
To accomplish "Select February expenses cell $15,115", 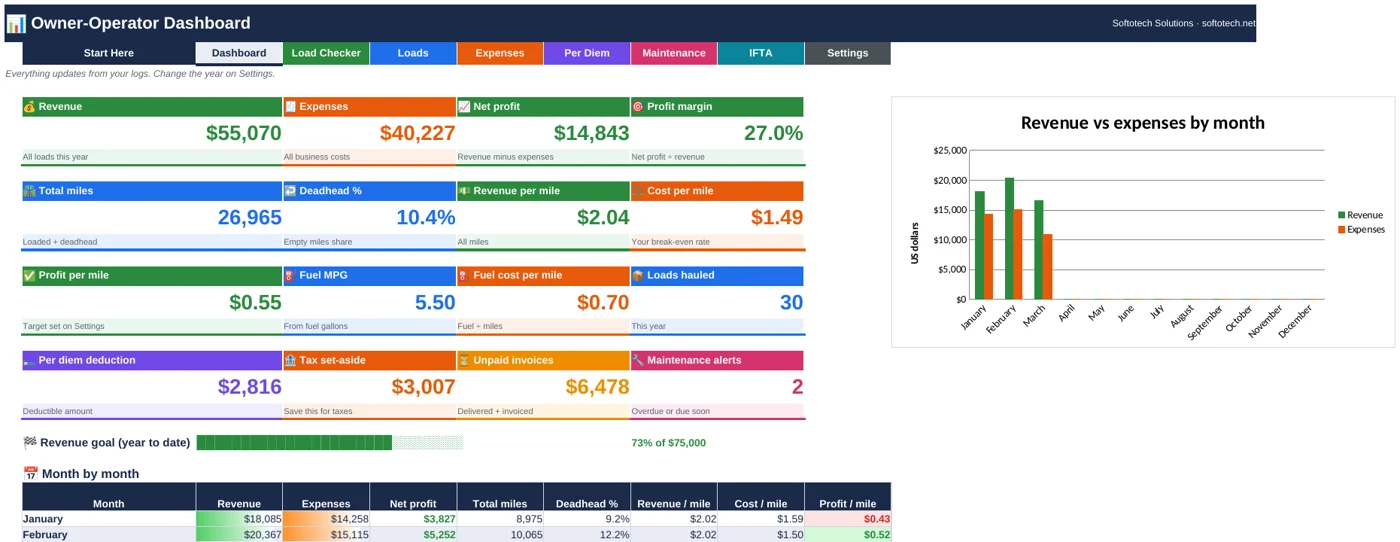I will [326, 535].
